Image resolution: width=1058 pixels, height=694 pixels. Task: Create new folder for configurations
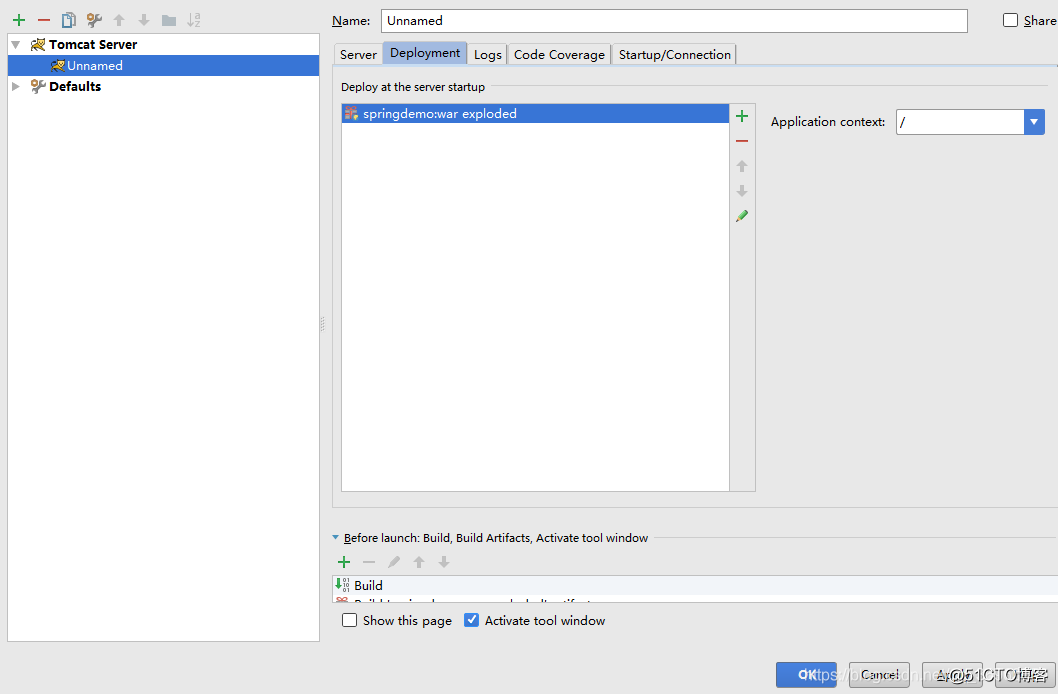pyautogui.click(x=169, y=20)
